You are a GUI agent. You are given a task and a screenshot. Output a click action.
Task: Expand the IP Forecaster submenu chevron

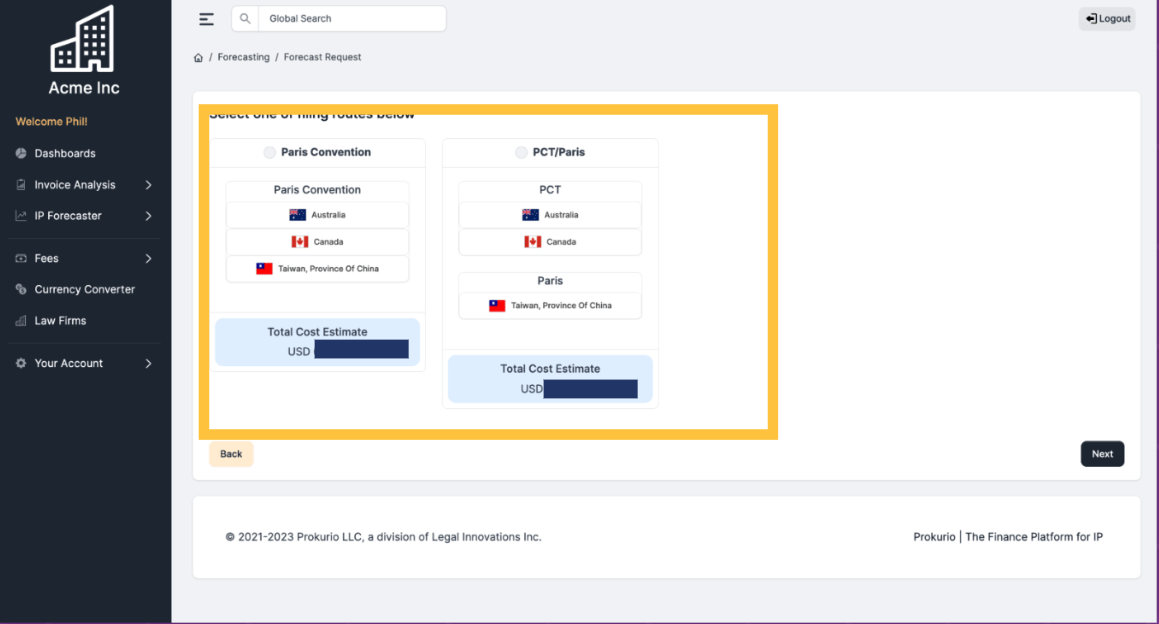149,216
